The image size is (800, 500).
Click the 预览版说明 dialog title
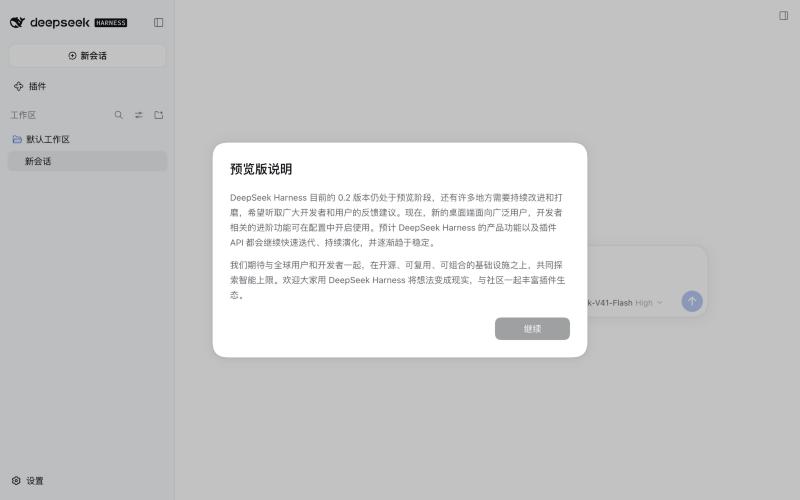click(x=261, y=169)
